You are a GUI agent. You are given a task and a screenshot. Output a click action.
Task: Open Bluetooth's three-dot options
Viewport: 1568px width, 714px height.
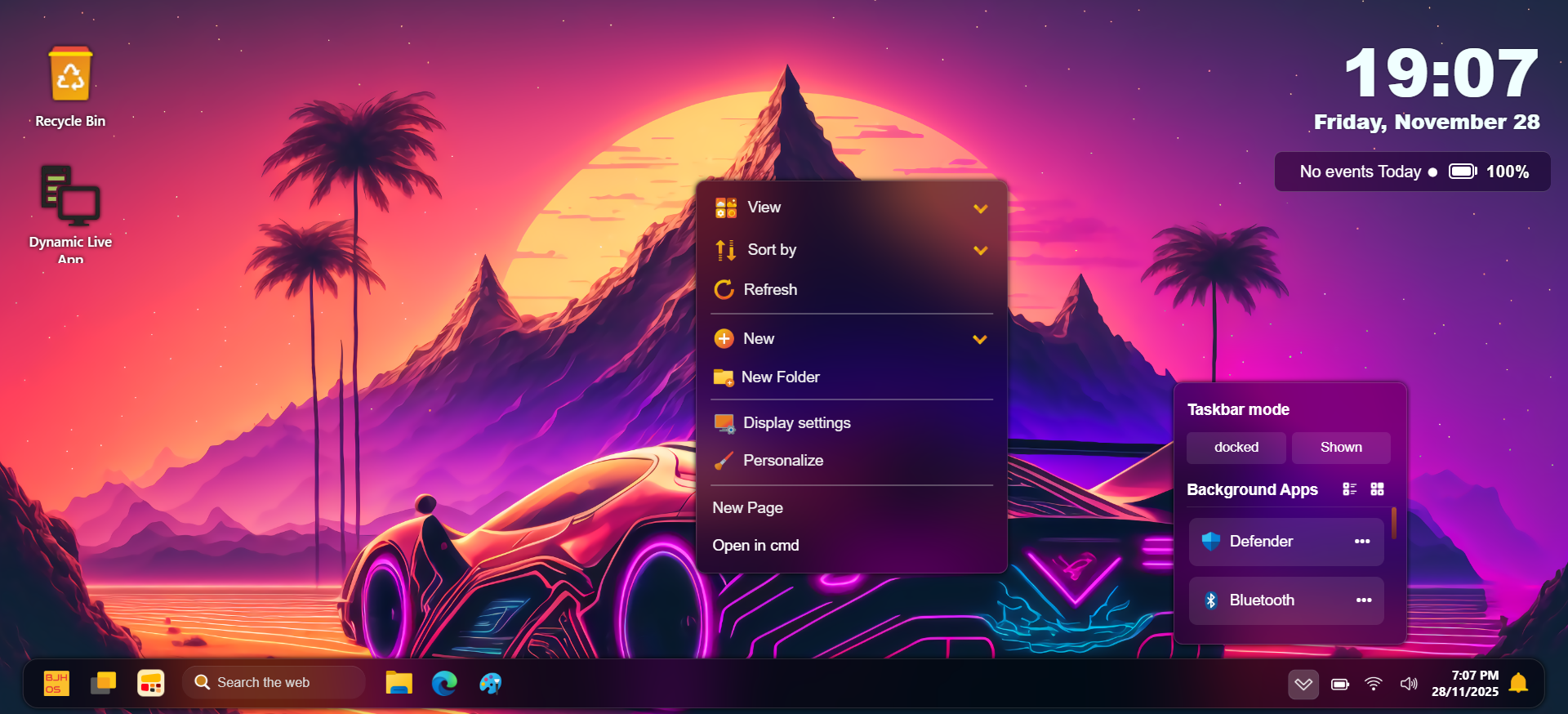click(x=1364, y=600)
